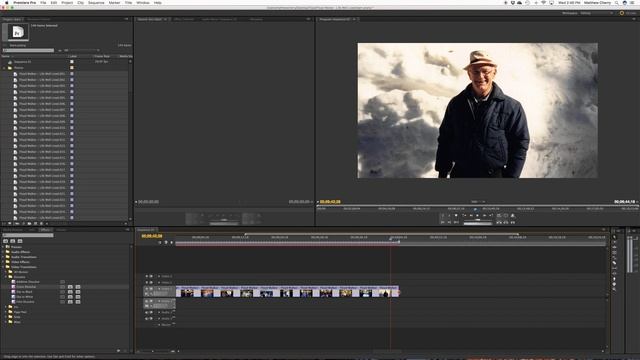Screen dimensions: 640x360
Task: Open the Sequence menu
Action: tap(96, 2)
